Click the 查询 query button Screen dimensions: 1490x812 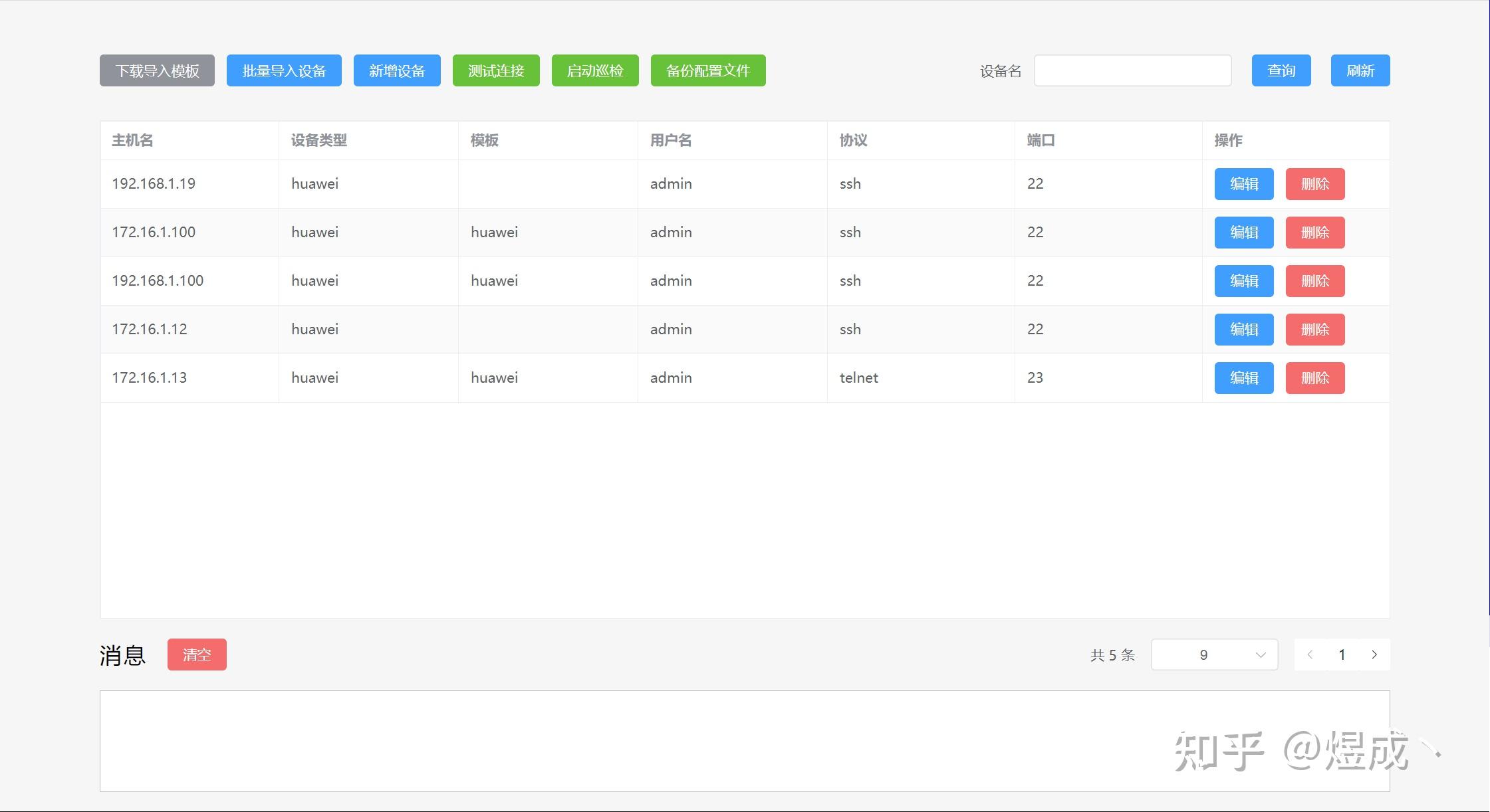pyautogui.click(x=1281, y=70)
